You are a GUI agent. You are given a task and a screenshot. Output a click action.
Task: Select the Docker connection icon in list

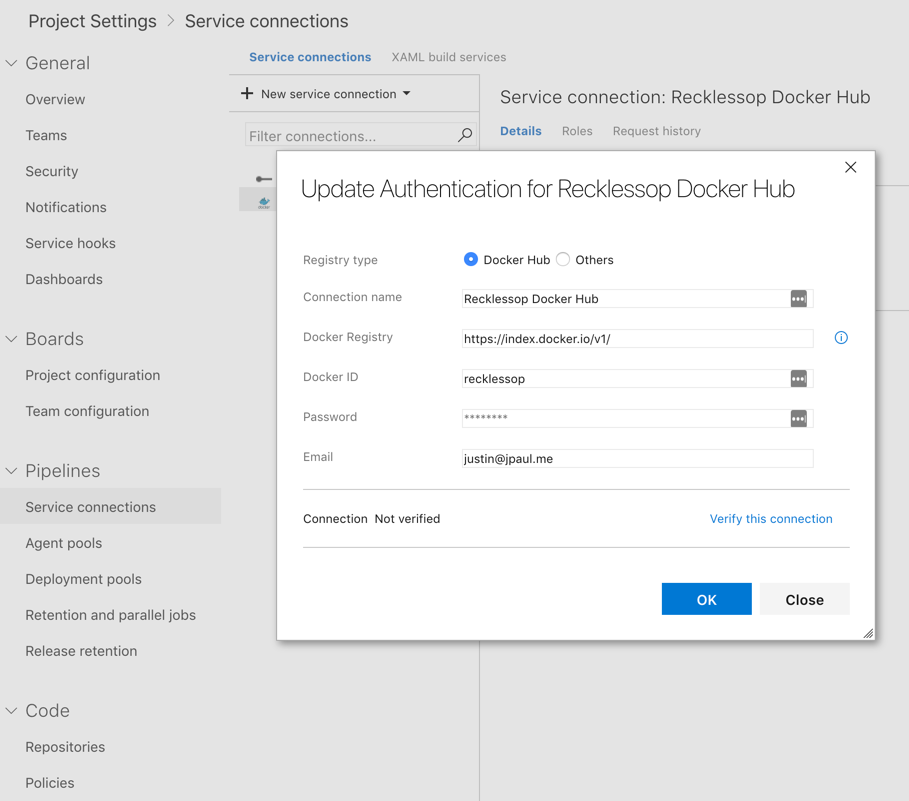[264, 202]
